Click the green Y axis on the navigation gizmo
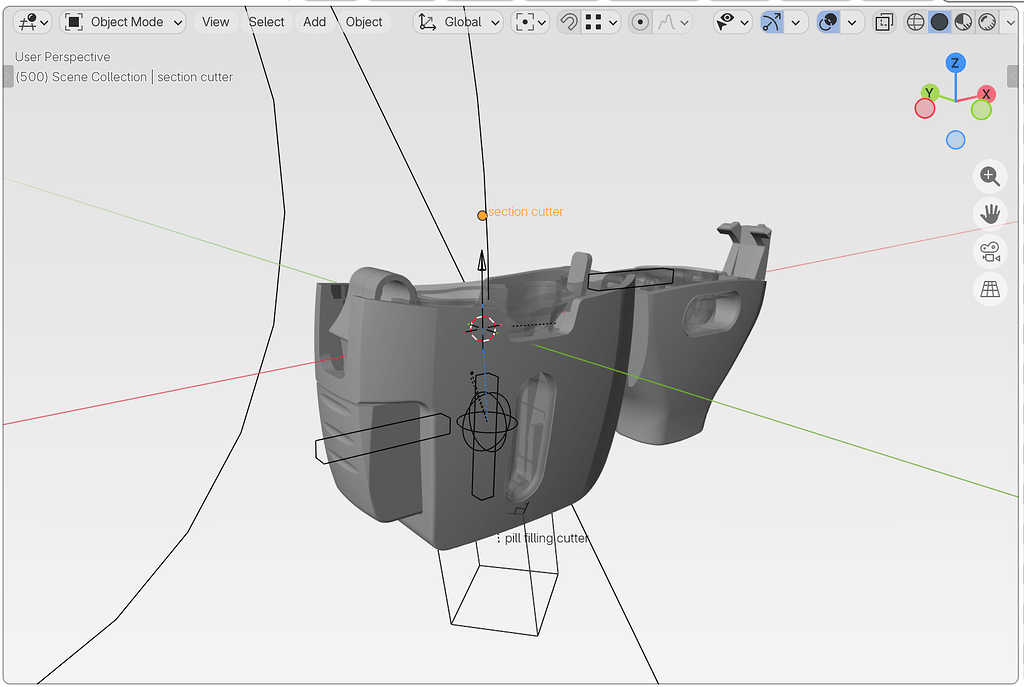1024x687 pixels. [x=929, y=93]
